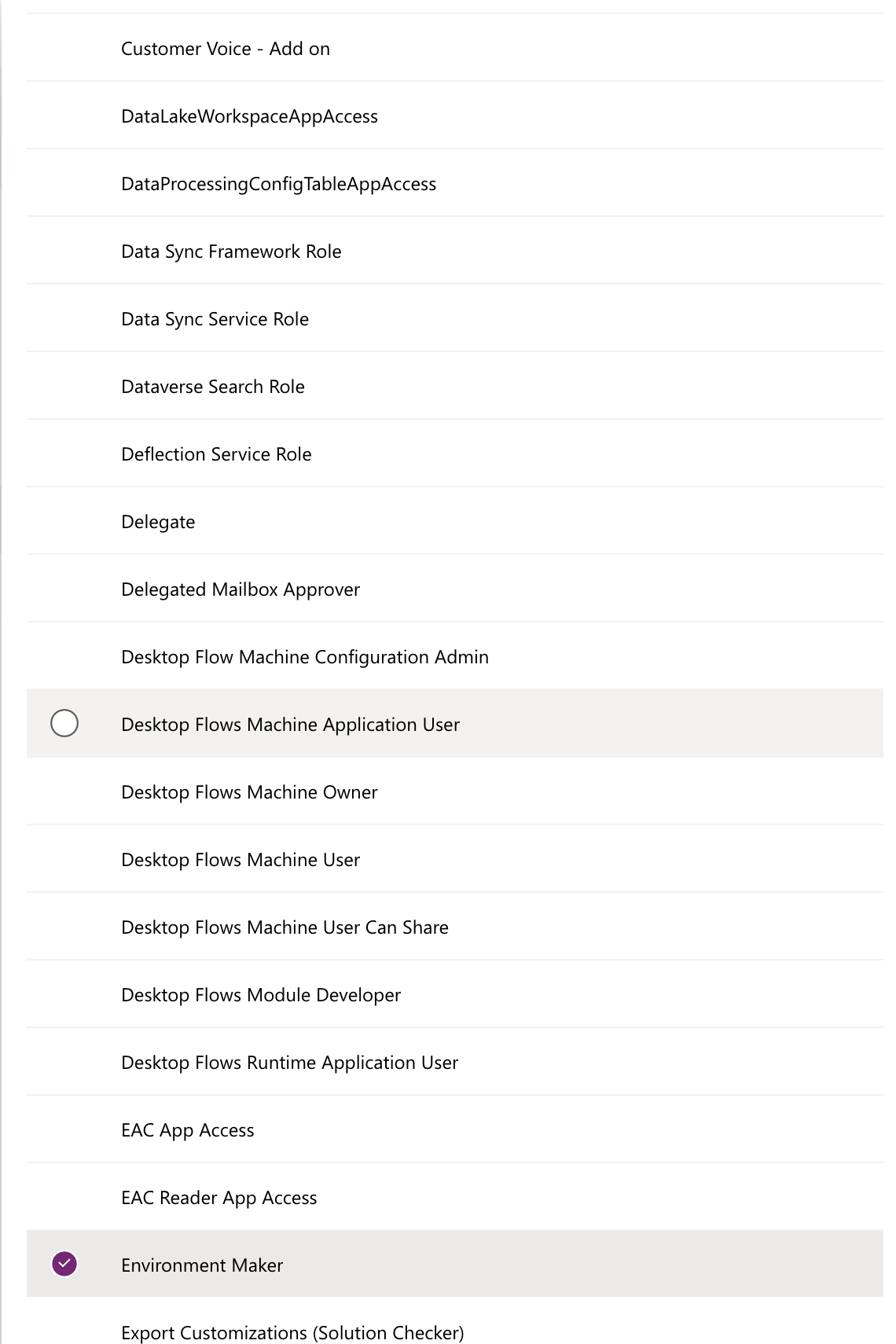
Task: Click the EAC App Access role
Action: point(188,1130)
